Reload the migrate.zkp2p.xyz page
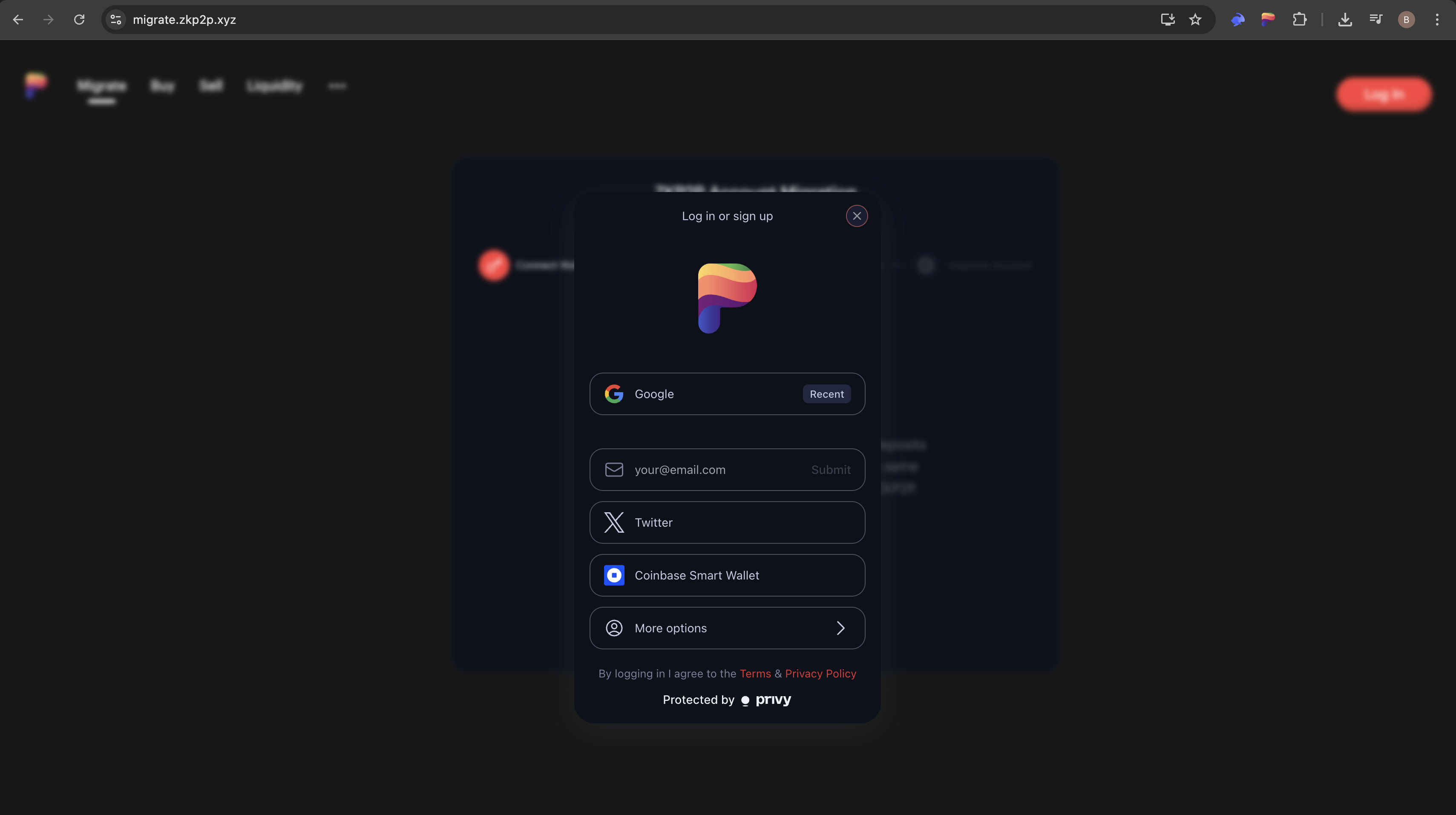 tap(79, 20)
